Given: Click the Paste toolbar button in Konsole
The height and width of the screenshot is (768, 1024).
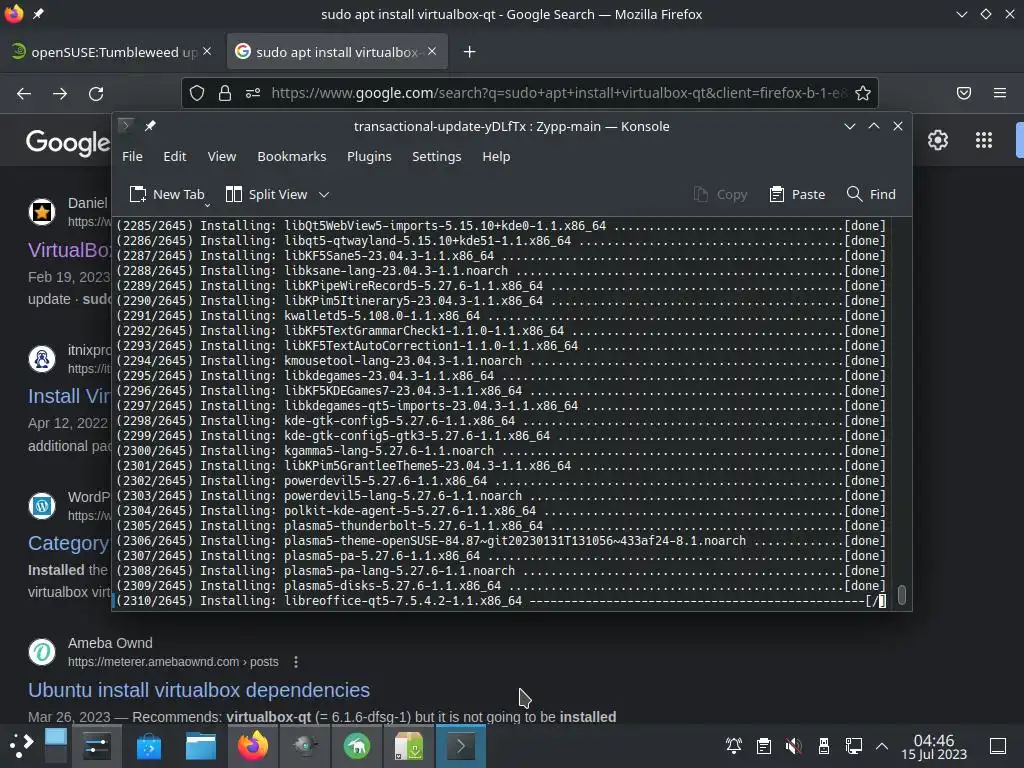Looking at the screenshot, I should [797, 194].
